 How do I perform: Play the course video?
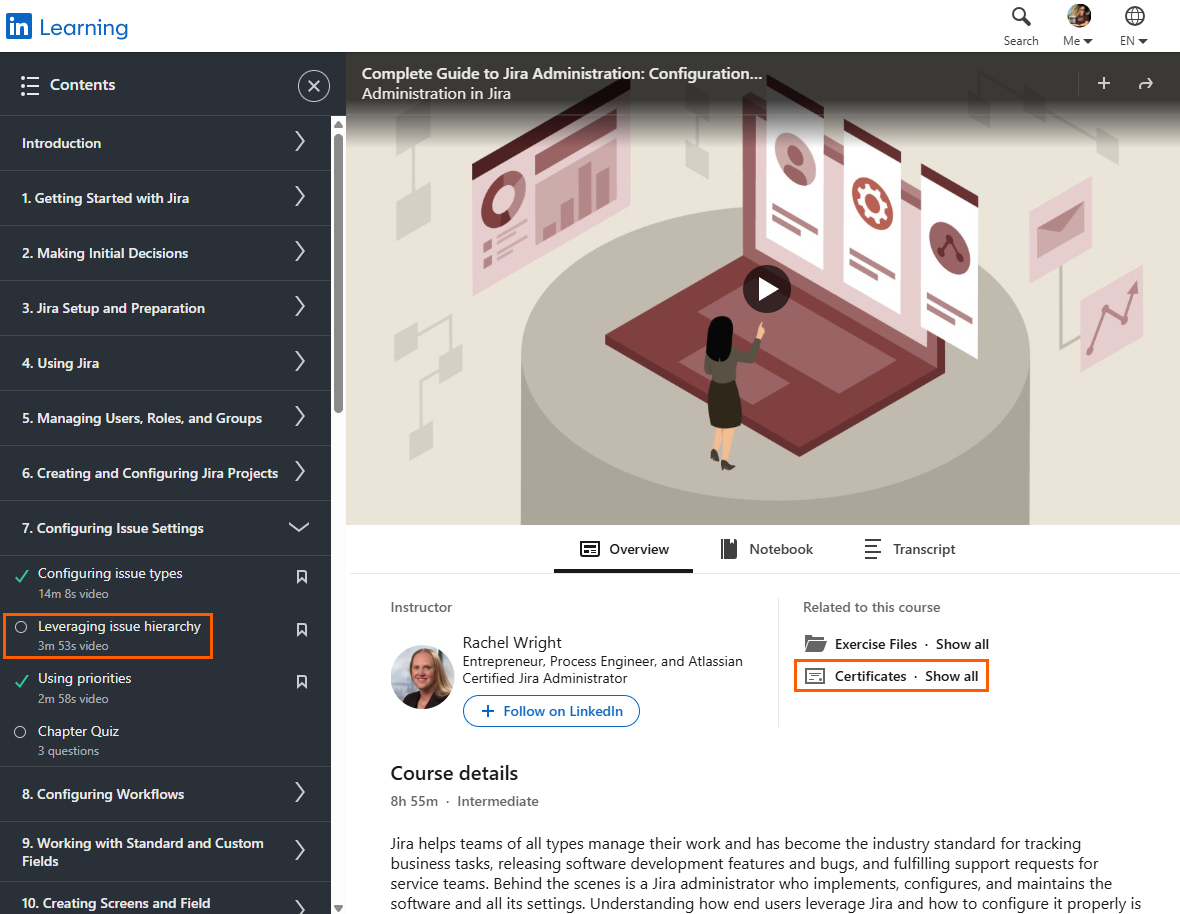pos(766,289)
